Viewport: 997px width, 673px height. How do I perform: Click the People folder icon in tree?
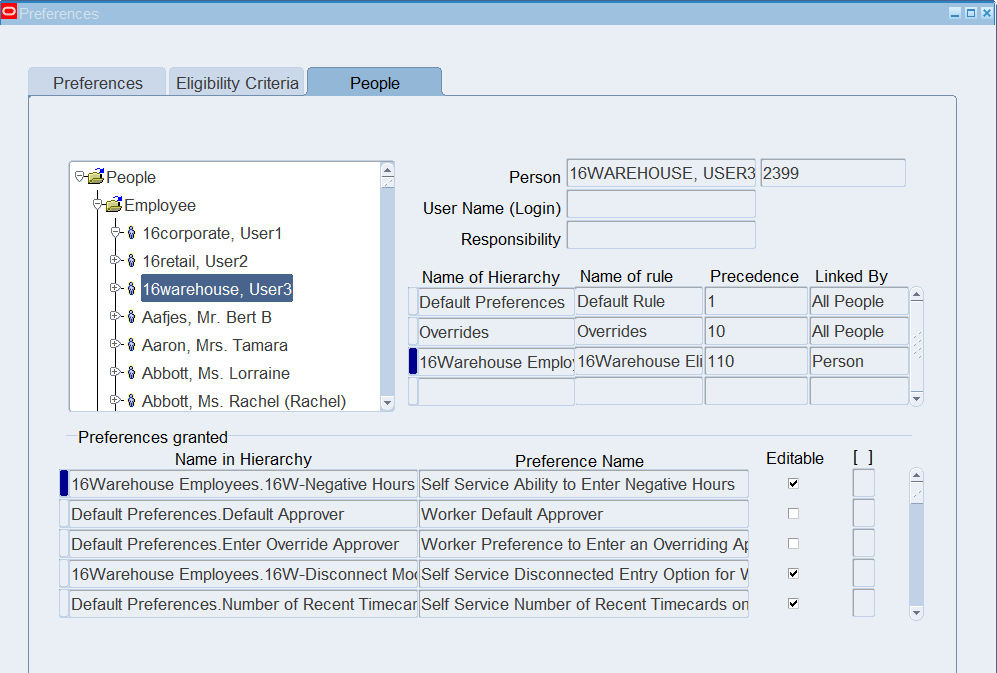[95, 177]
